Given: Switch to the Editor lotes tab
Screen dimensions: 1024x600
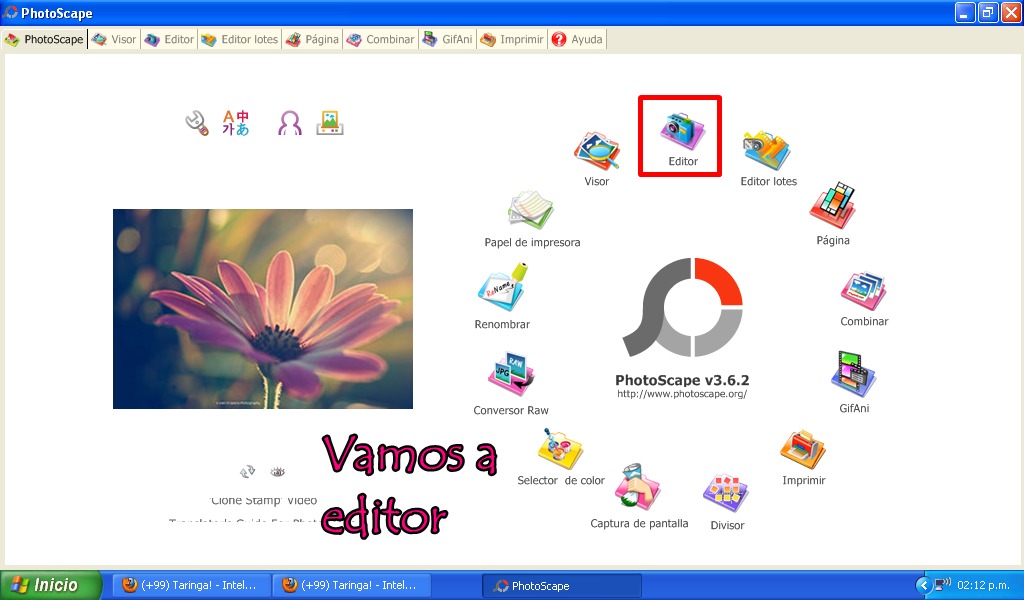Looking at the screenshot, I should point(240,39).
